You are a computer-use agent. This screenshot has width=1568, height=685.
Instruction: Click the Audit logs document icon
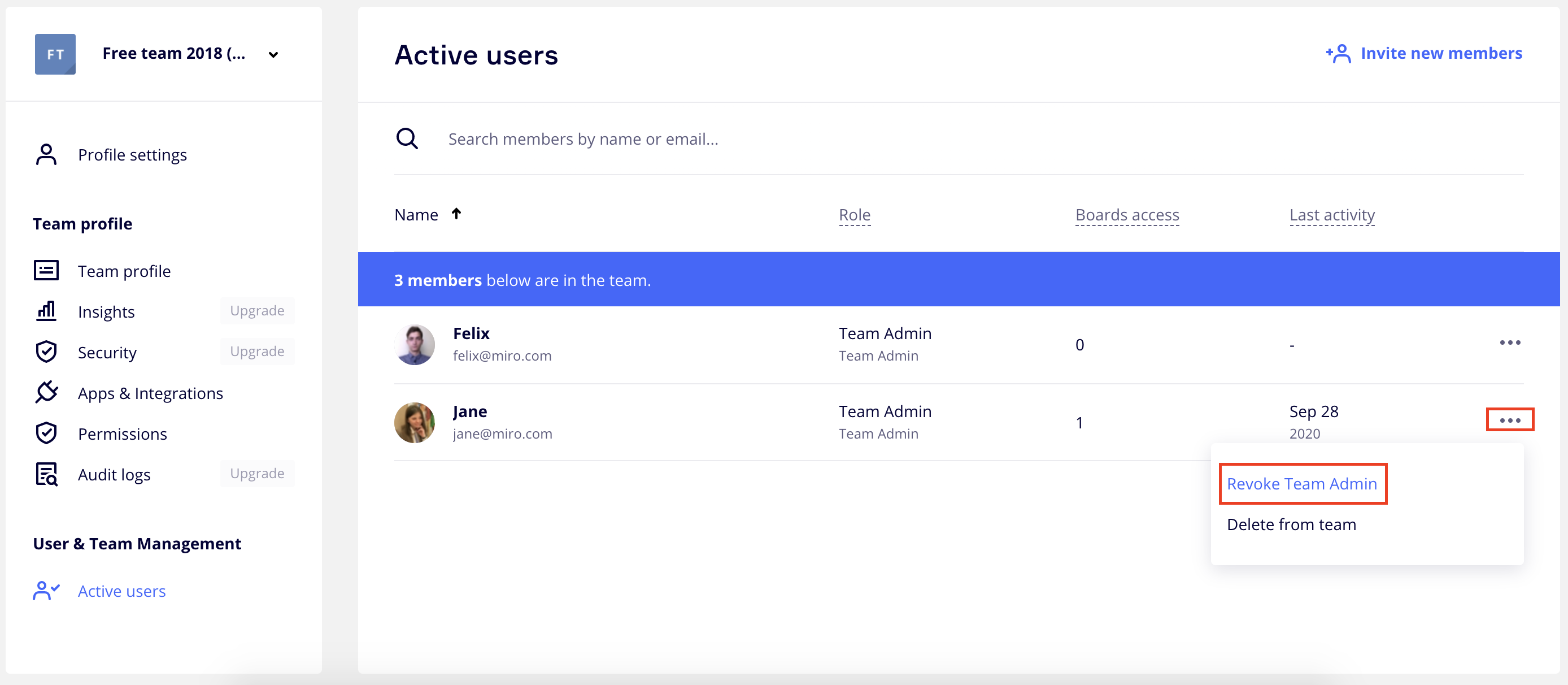[x=46, y=474]
